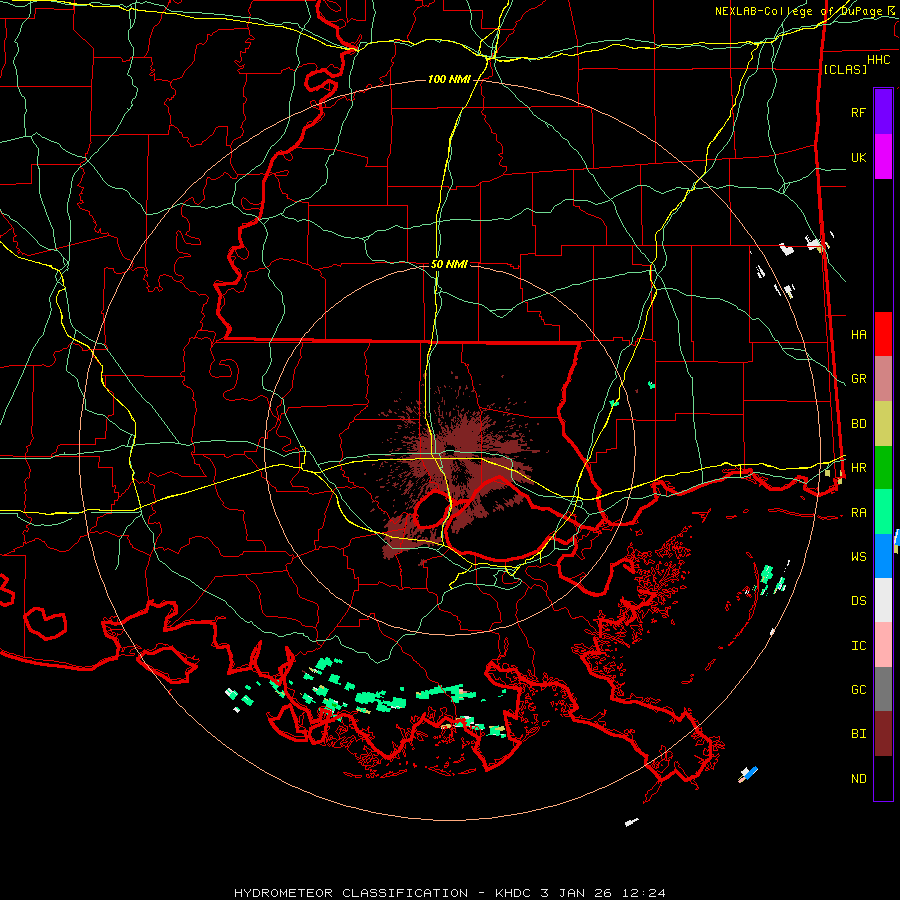
Task: Click the RF legend label
Action: [x=858, y=112]
